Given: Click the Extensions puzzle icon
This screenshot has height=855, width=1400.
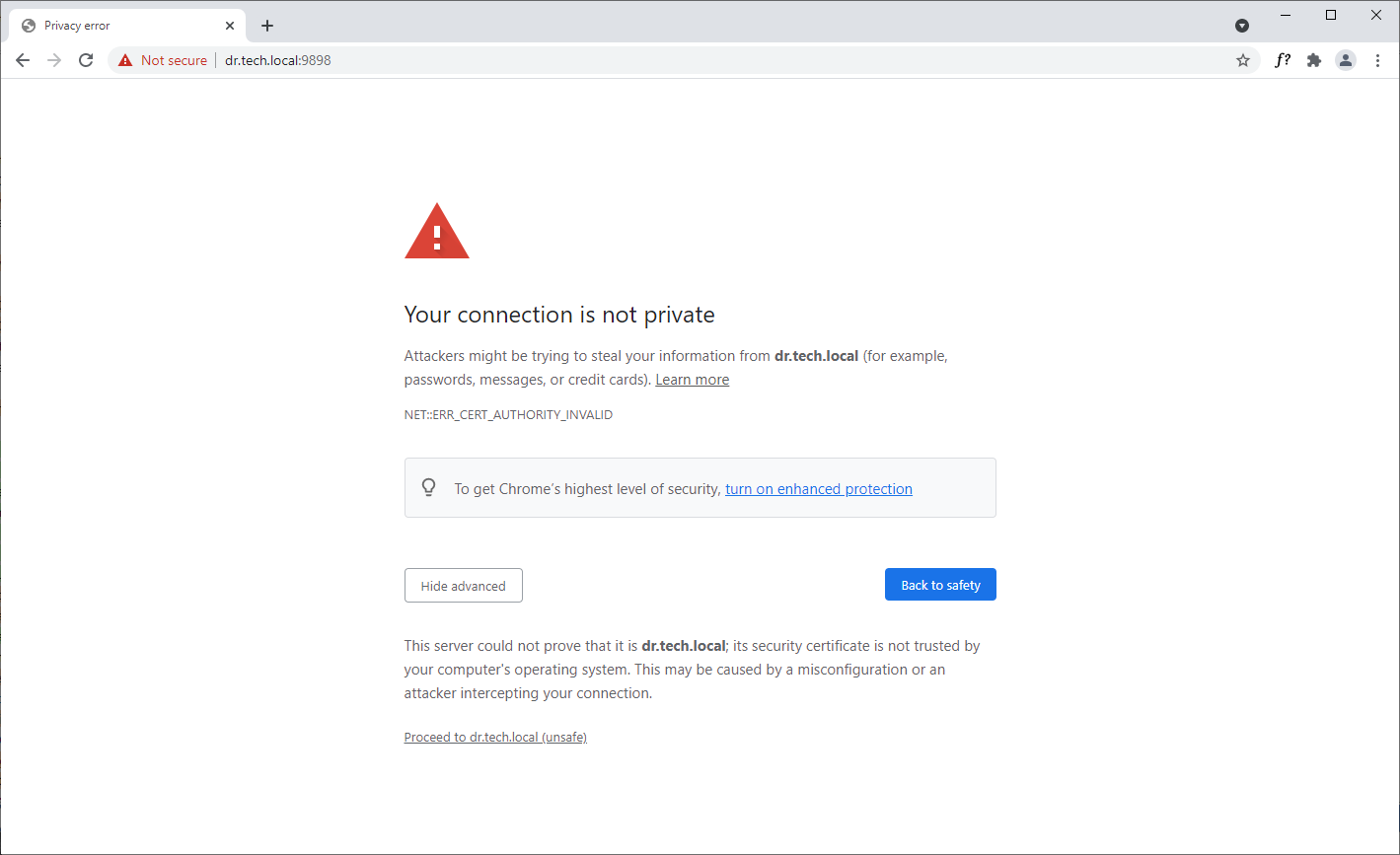Looking at the screenshot, I should [x=1313, y=60].
